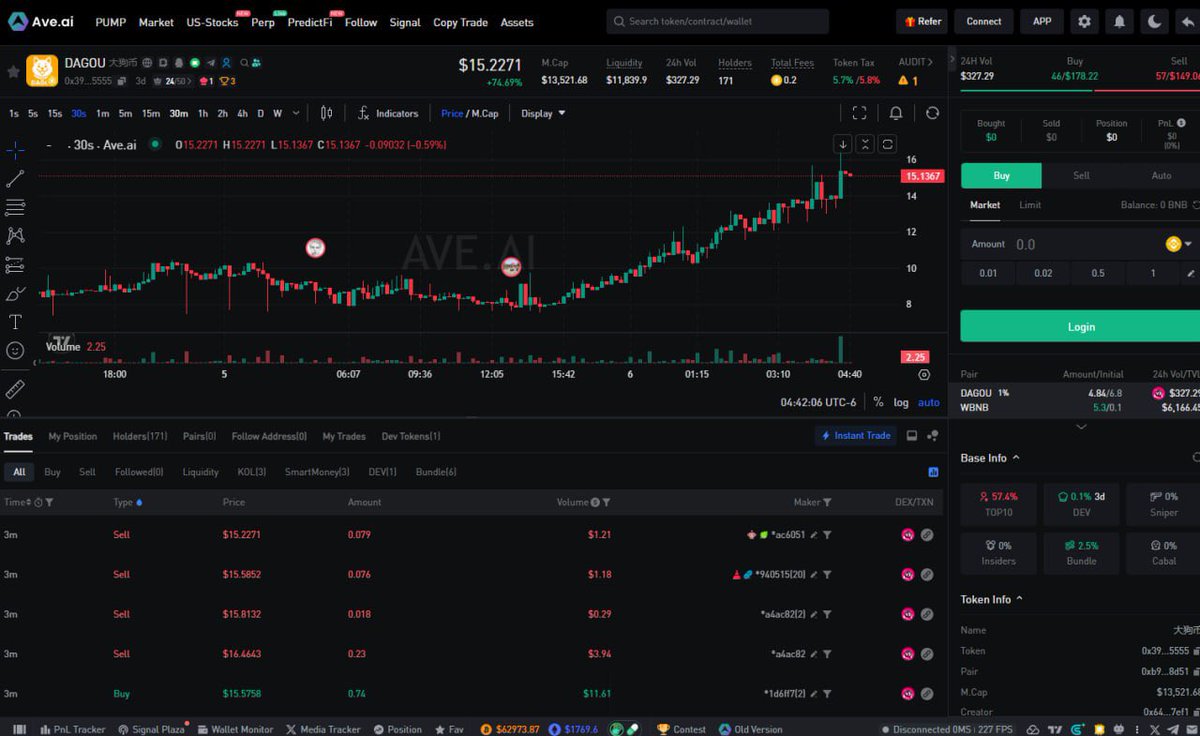Toggle percentage scale on chart
1200x736 pixels.
[878, 402]
